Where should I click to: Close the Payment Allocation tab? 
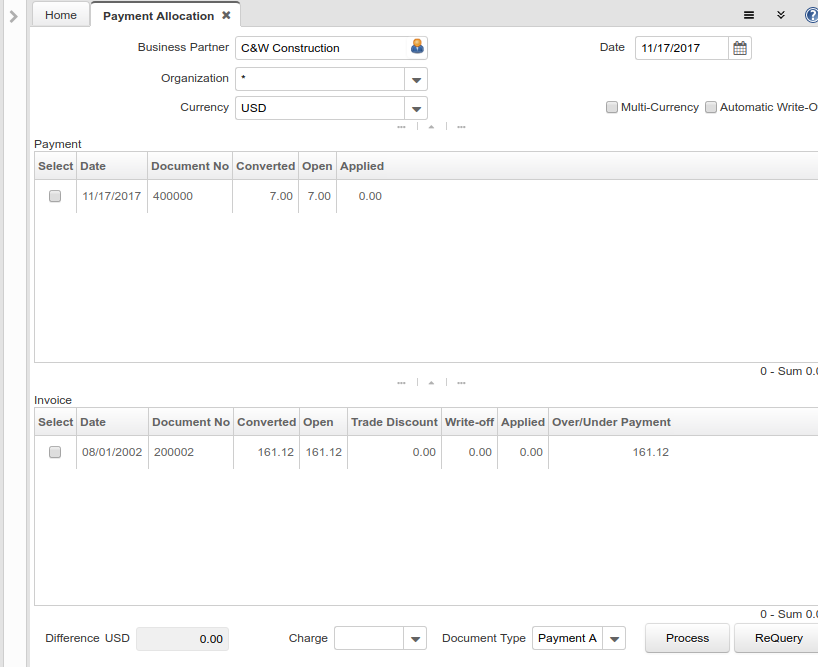[226, 15]
